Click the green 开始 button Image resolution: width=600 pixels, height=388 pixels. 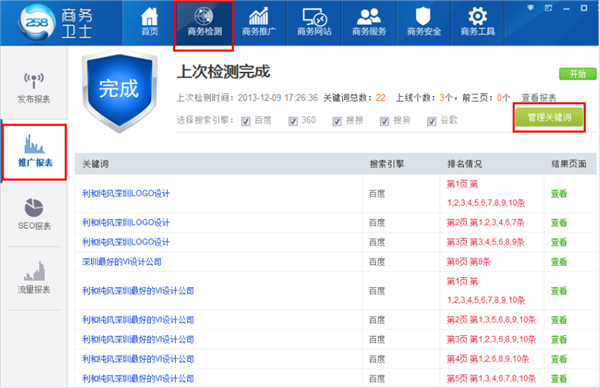(x=577, y=74)
